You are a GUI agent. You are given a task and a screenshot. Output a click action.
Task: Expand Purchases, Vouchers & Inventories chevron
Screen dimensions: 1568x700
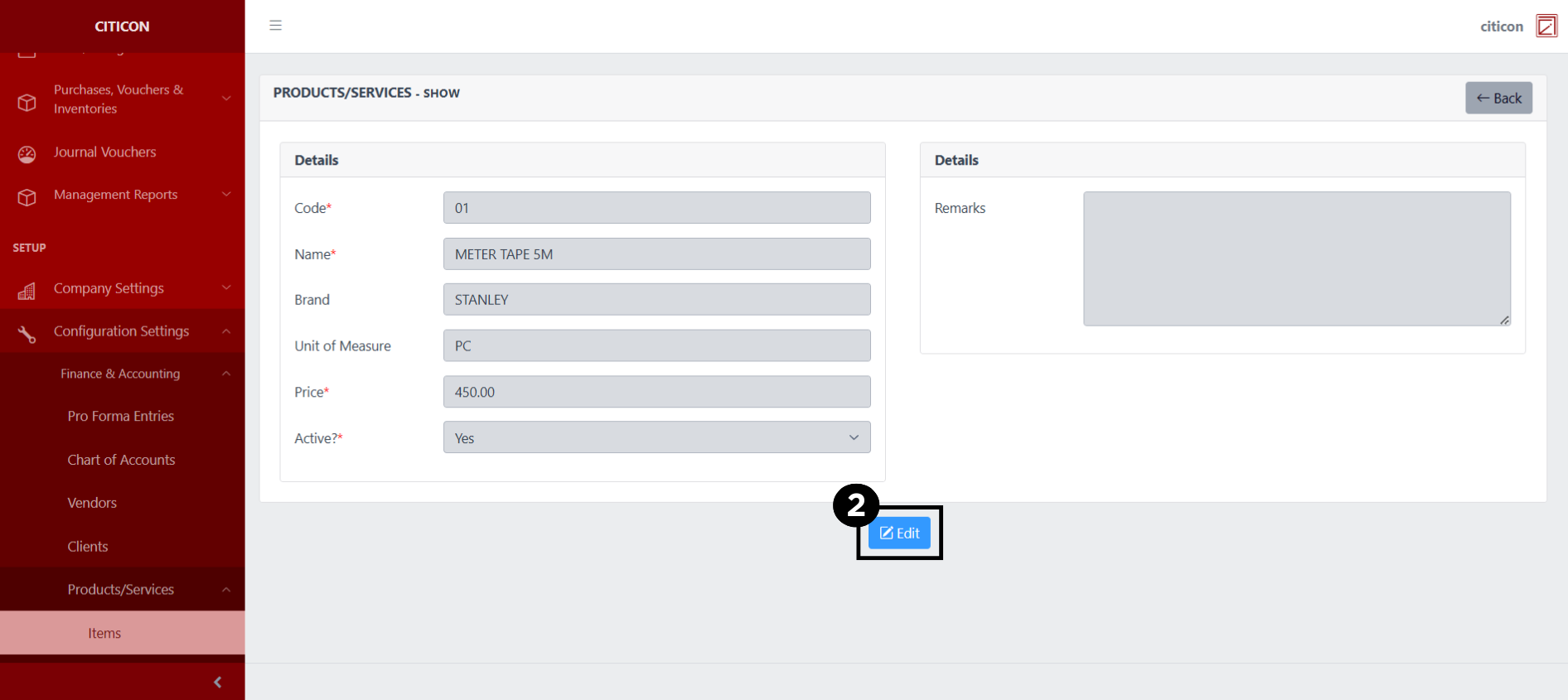tap(226, 99)
